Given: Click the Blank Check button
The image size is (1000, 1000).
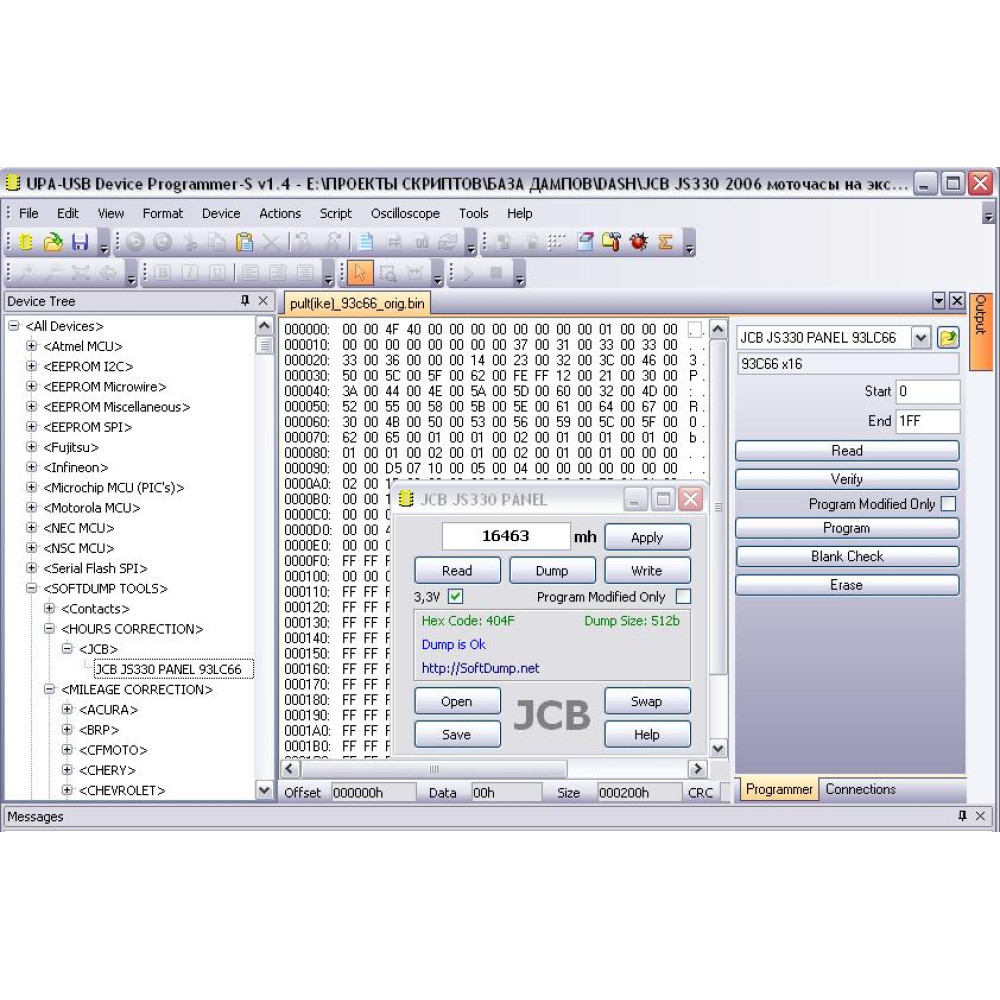Looking at the screenshot, I should [x=847, y=556].
